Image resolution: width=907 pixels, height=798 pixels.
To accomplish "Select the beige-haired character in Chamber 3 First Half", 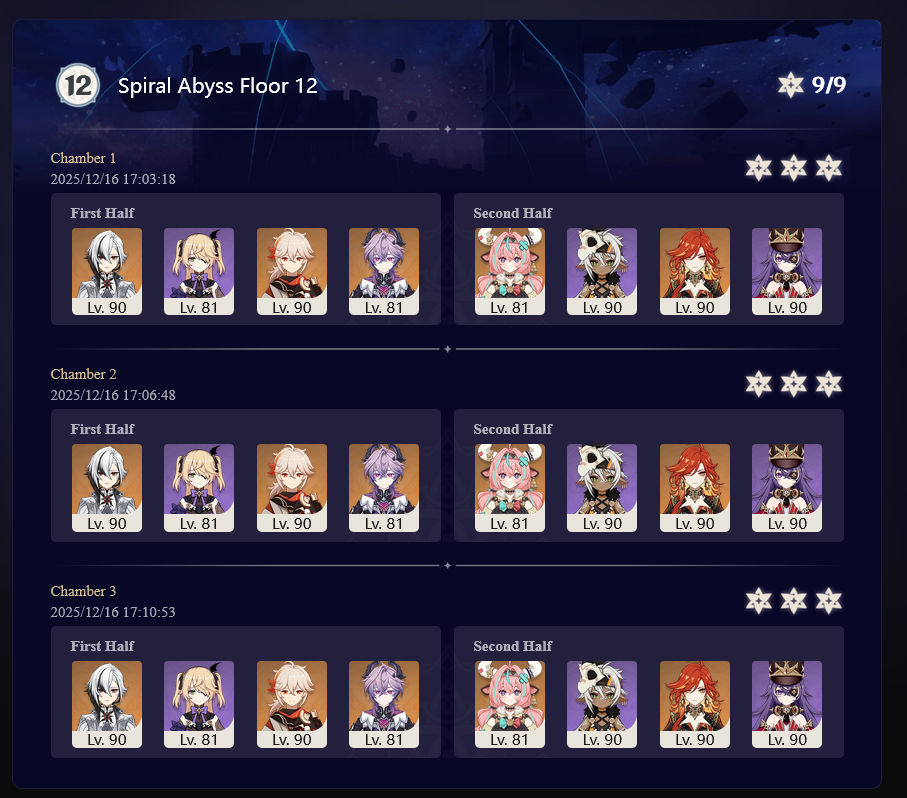I will coord(292,704).
